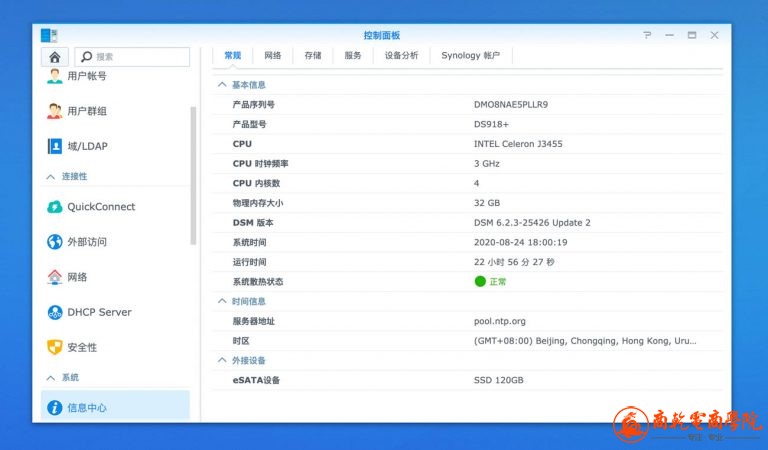Select uptime 22 小时 56 分 27 秒

coord(514,262)
